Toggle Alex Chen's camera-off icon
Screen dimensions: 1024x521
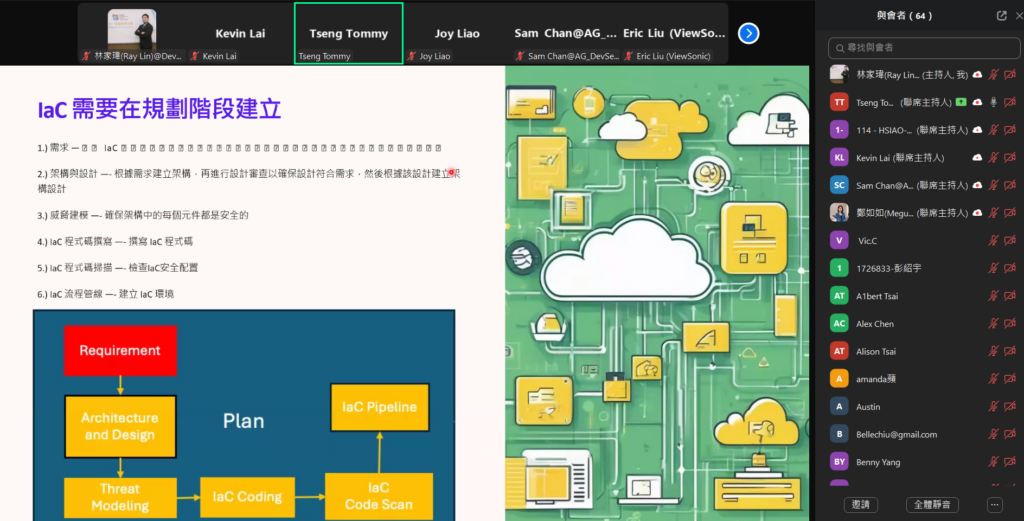(x=1010, y=323)
